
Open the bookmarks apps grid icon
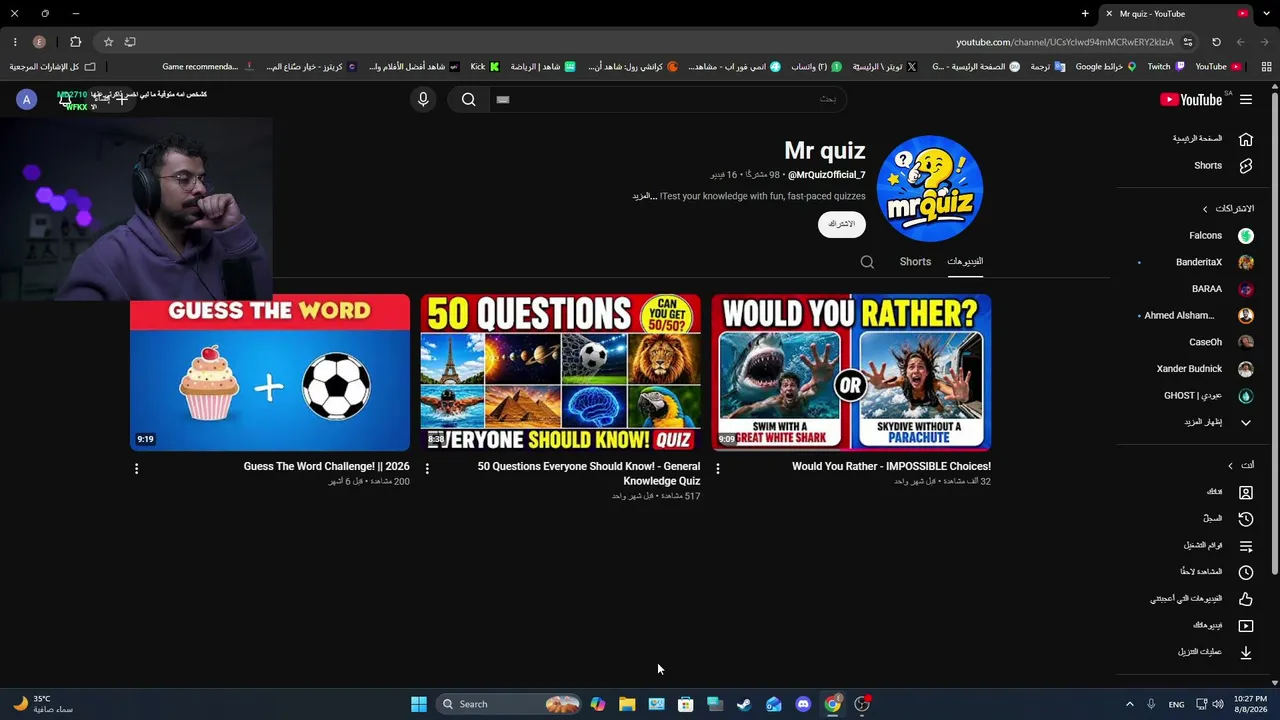pyautogui.click(x=1266, y=67)
